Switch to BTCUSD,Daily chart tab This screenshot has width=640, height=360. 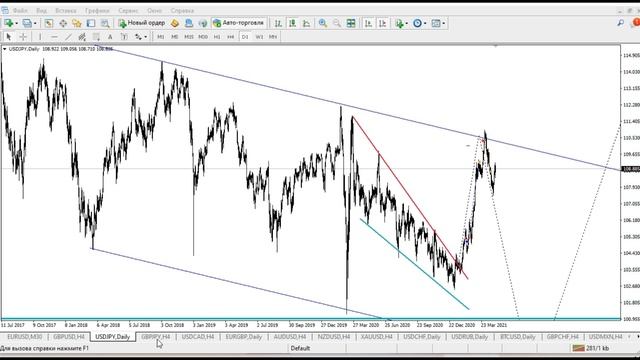click(518, 337)
